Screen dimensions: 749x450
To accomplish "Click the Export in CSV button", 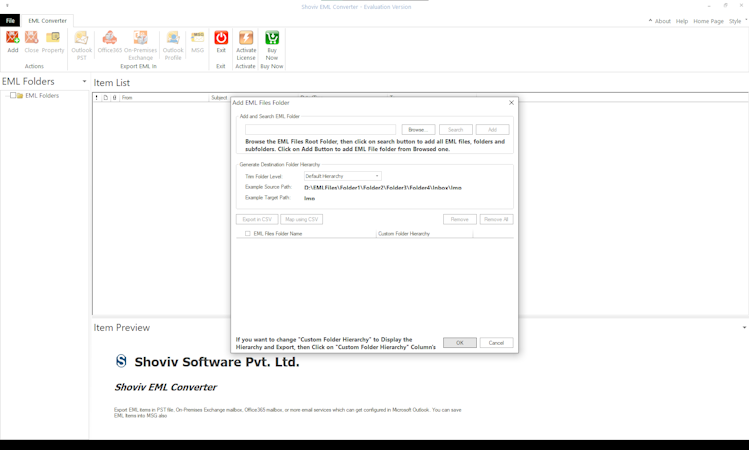I will click(257, 219).
